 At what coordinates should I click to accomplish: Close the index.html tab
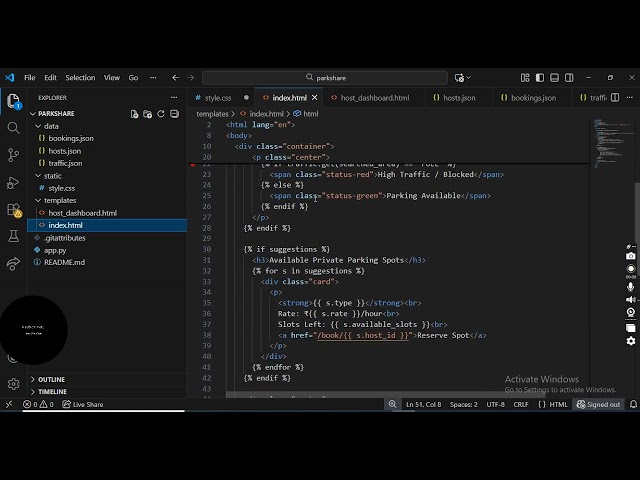[x=314, y=98]
